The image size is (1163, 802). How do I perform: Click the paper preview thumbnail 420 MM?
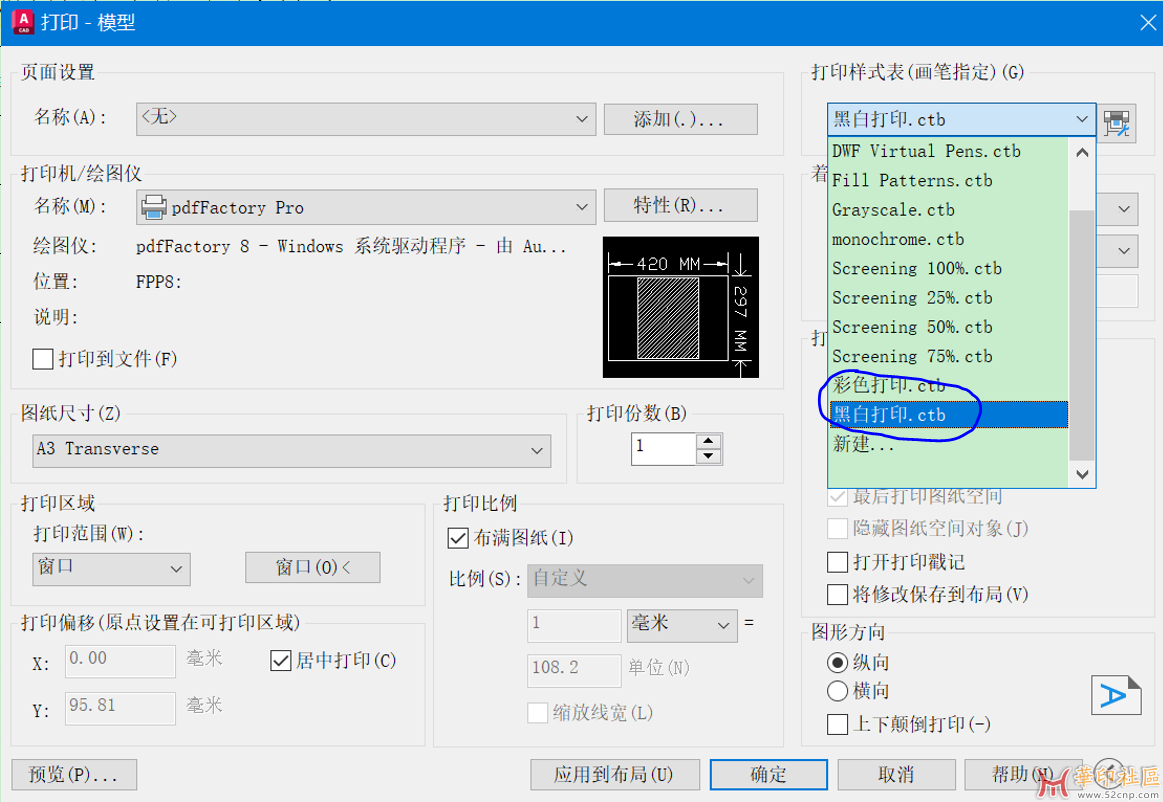(680, 307)
